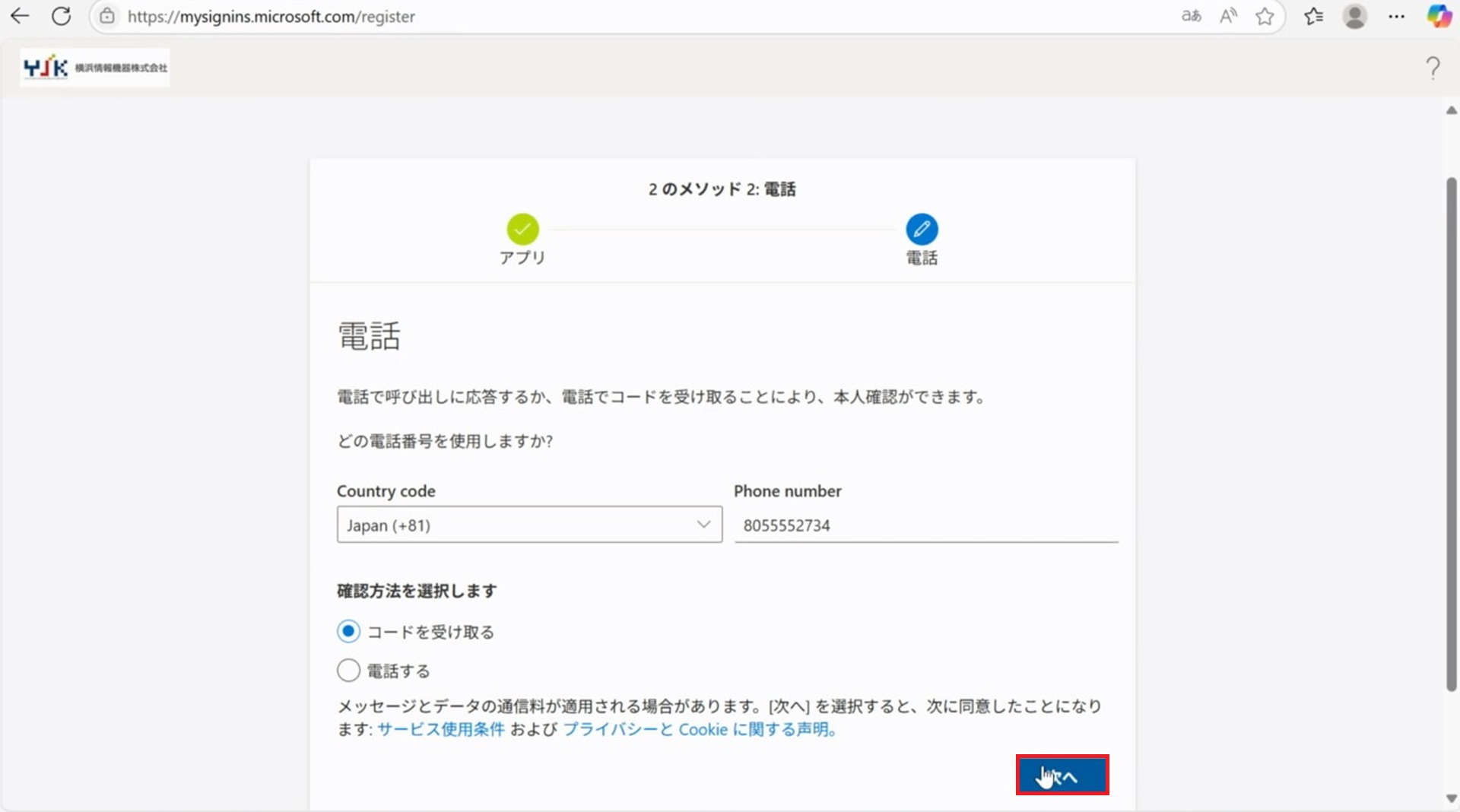Open the browser profile avatar
The width and height of the screenshot is (1460, 812).
click(1354, 16)
